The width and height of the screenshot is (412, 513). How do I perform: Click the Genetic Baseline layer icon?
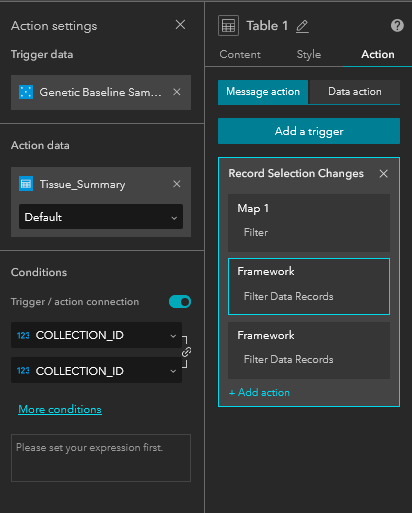click(x=26, y=92)
